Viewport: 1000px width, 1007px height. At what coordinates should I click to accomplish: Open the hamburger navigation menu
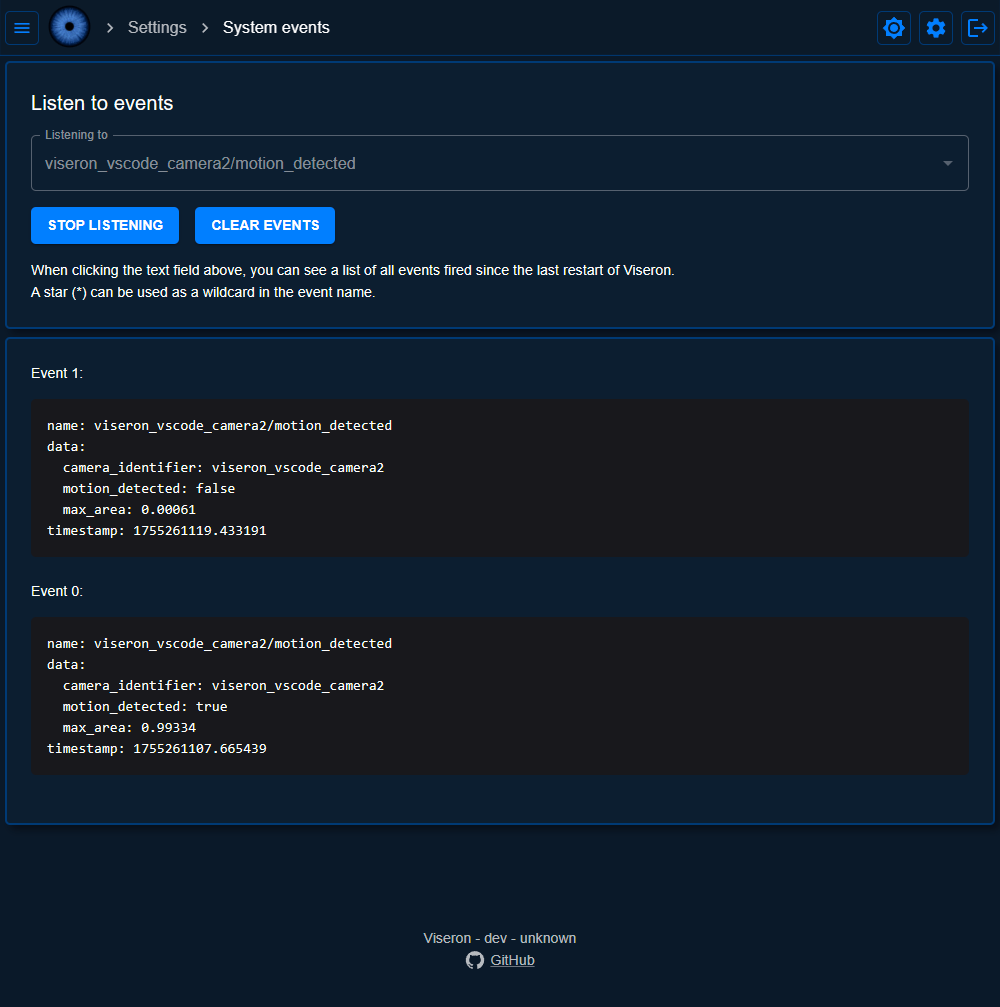(x=22, y=28)
